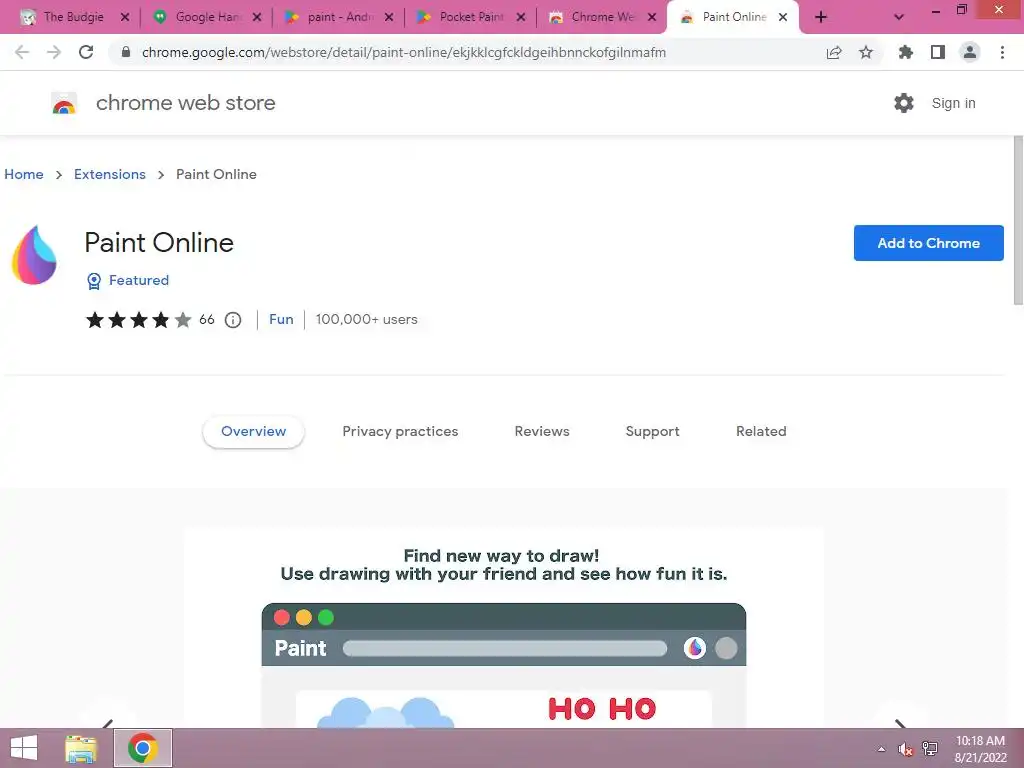Image resolution: width=1024 pixels, height=768 pixels.
Task: Click the Paint Online droplet logo
Action: [x=34, y=255]
